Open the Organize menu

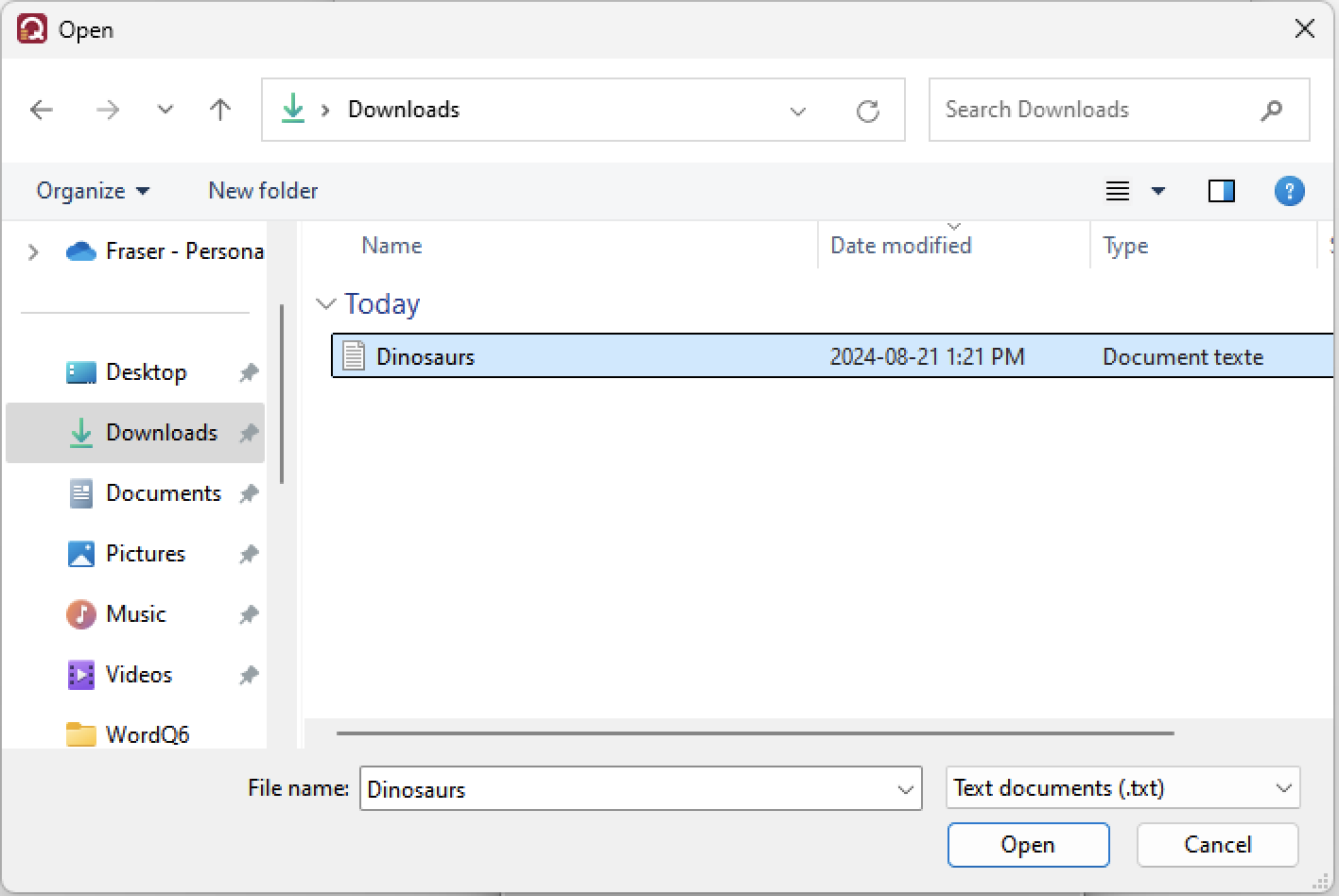click(93, 191)
